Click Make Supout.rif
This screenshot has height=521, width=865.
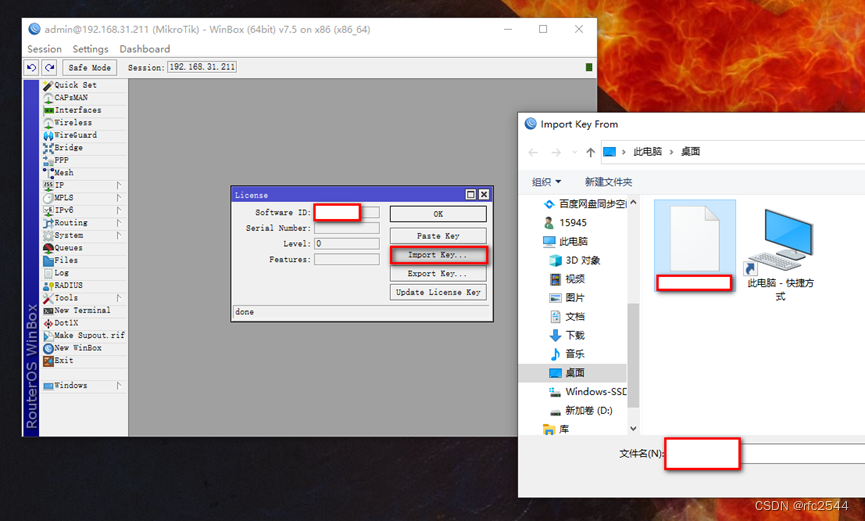[84, 336]
